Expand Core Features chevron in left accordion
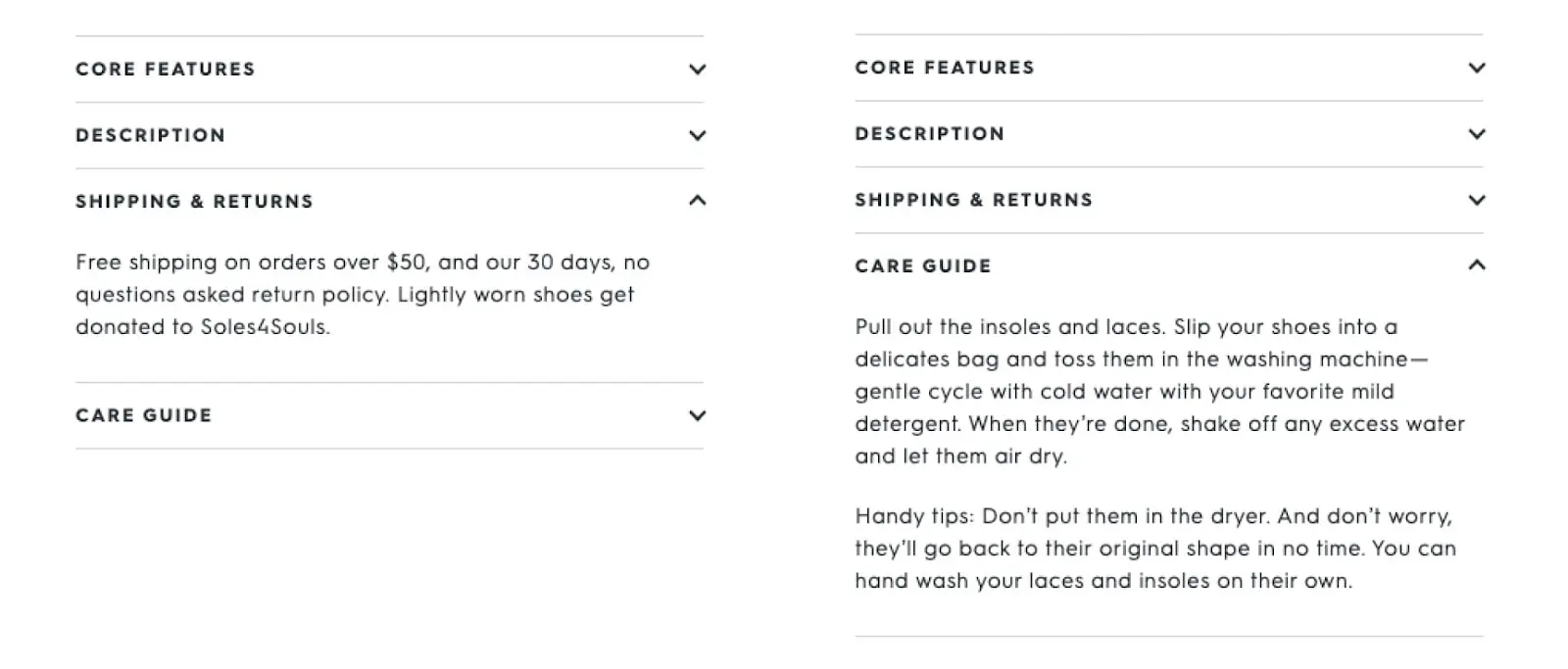This screenshot has width=1568, height=669. (x=697, y=70)
